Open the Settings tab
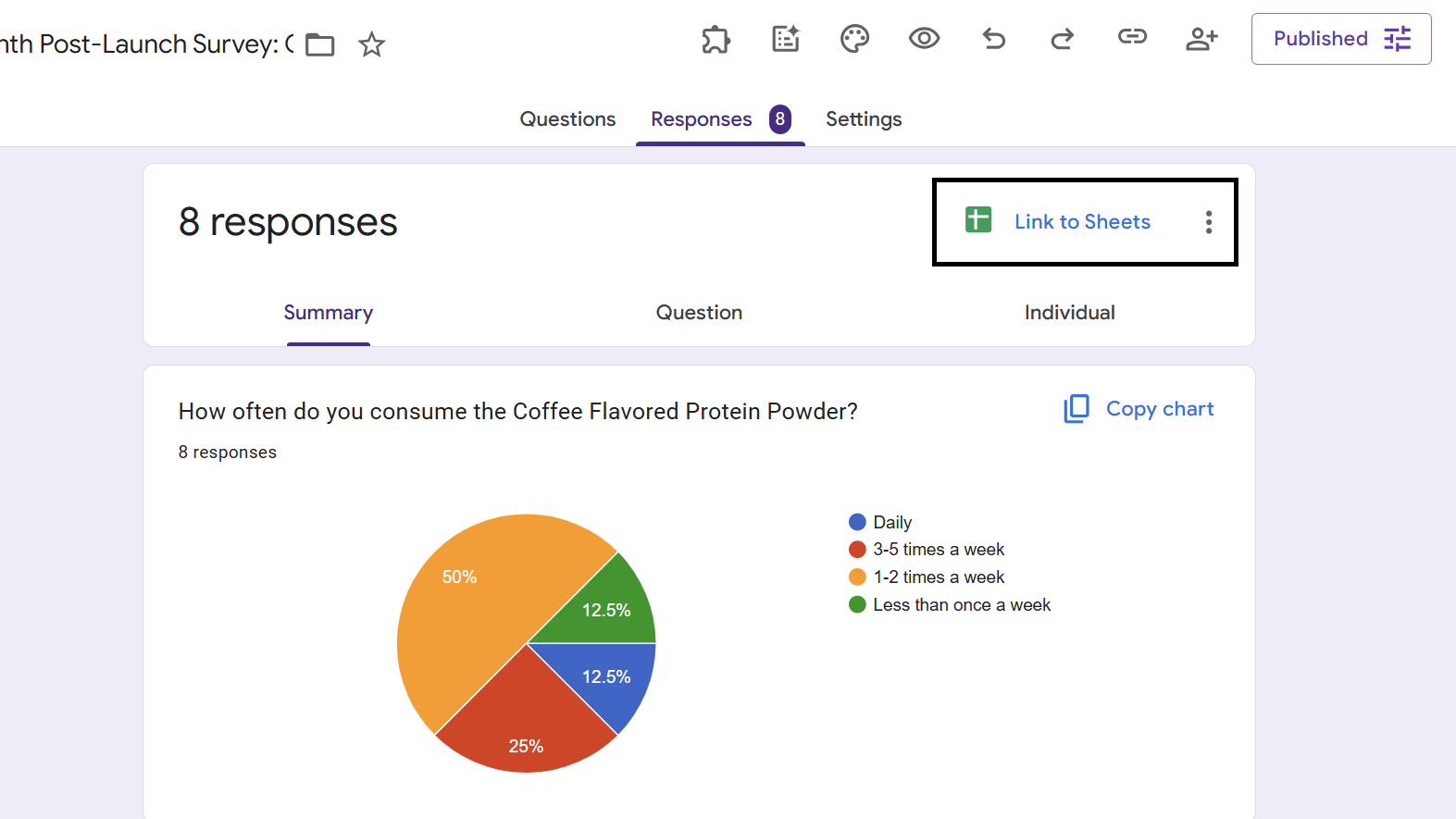Image resolution: width=1456 pixels, height=819 pixels. [864, 119]
